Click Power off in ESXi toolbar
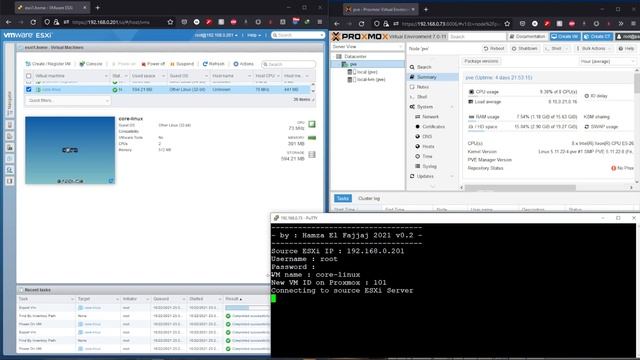Viewport: 640px width, 360px height. point(153,64)
